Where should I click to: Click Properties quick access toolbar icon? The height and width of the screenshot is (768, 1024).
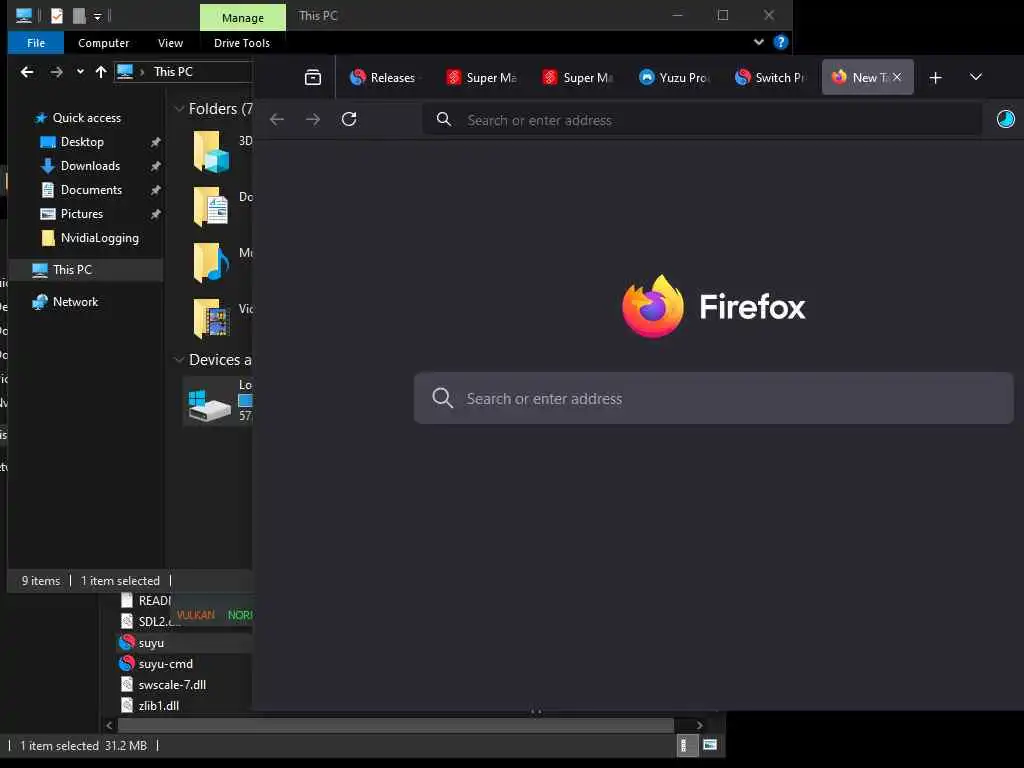pyautogui.click(x=57, y=15)
